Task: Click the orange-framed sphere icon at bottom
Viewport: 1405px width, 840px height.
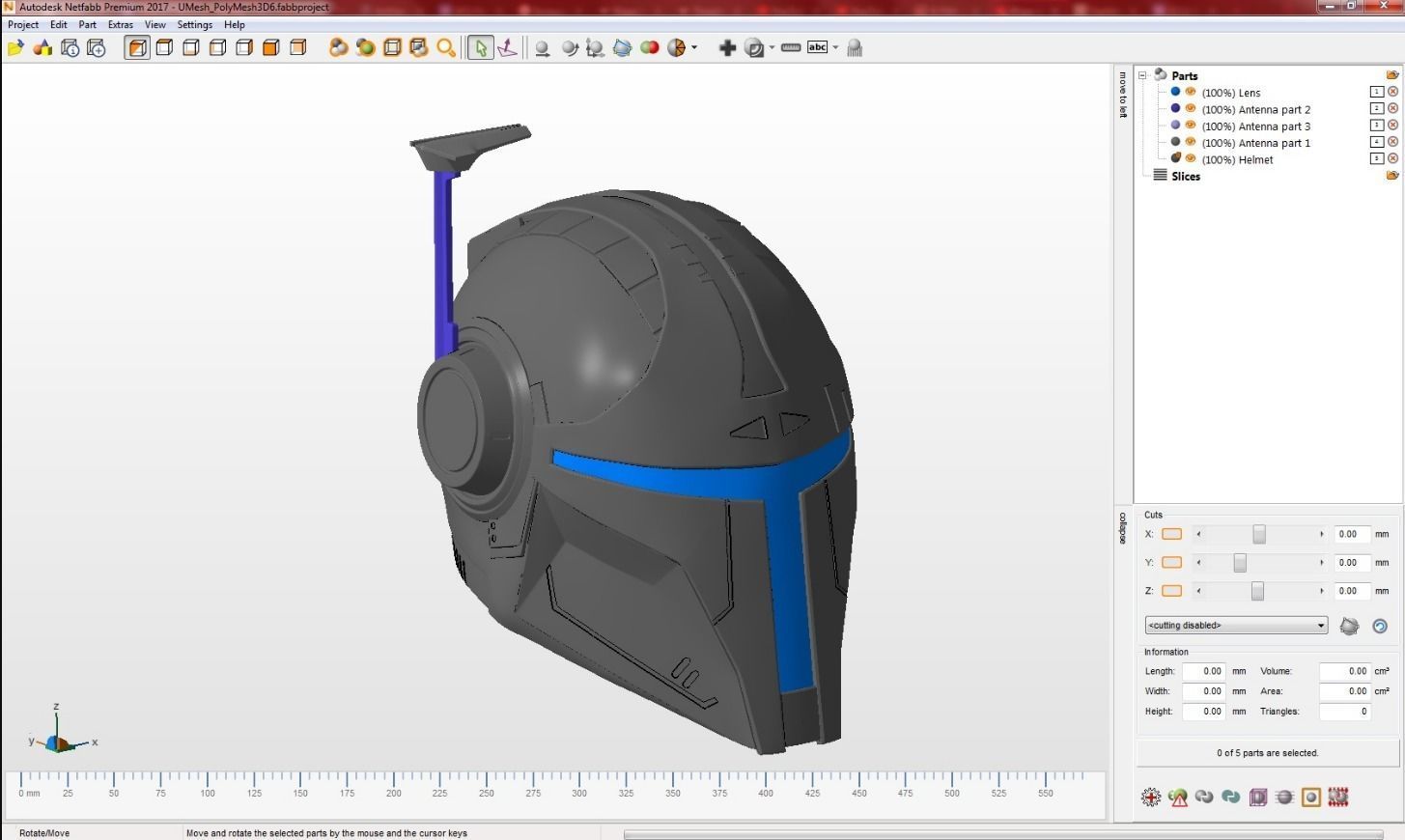Action: (1311, 797)
